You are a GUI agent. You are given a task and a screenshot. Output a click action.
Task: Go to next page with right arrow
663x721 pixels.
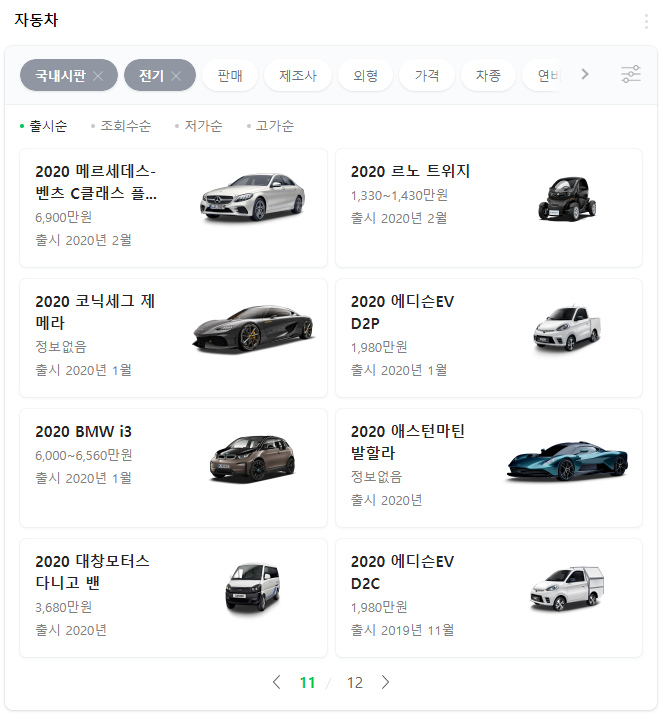coord(385,682)
